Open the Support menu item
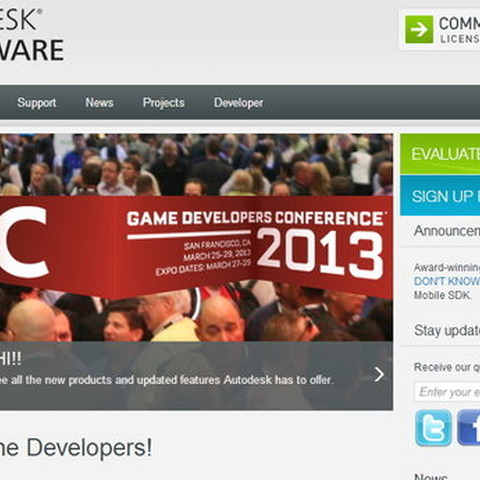 point(37,103)
